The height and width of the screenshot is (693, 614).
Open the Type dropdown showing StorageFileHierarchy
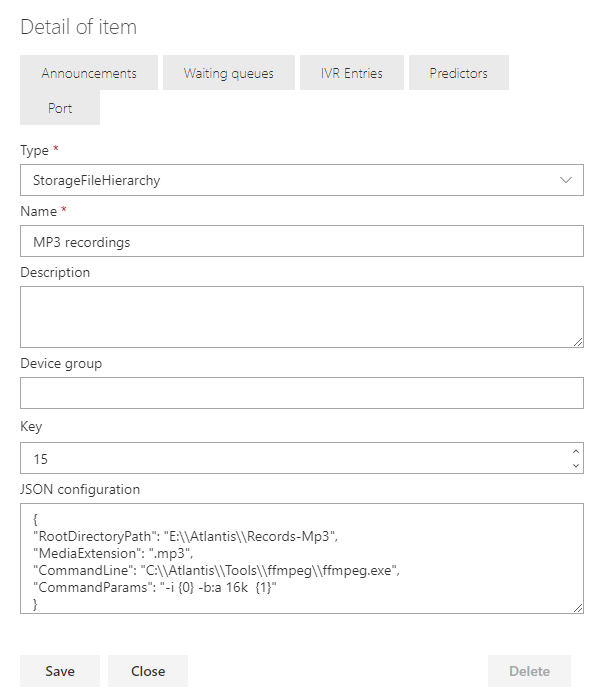(x=302, y=180)
